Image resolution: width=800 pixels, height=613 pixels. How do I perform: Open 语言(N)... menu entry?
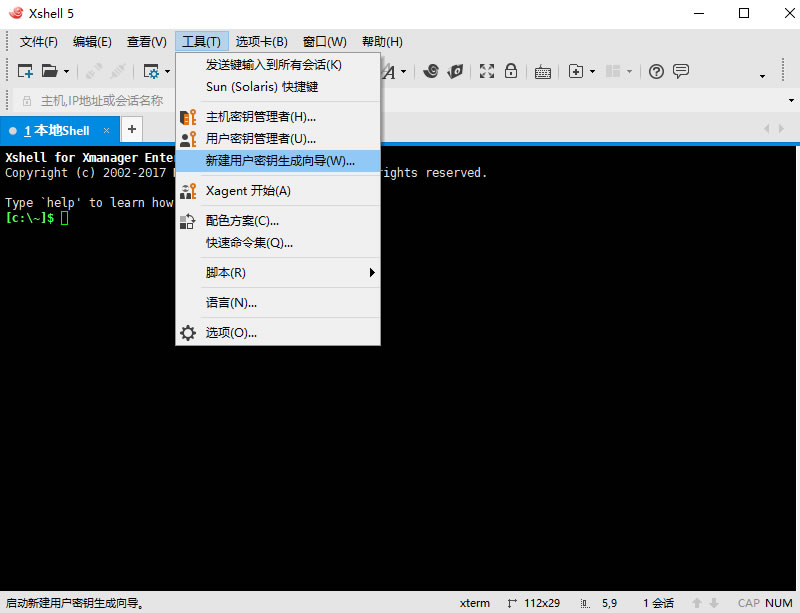(x=278, y=303)
